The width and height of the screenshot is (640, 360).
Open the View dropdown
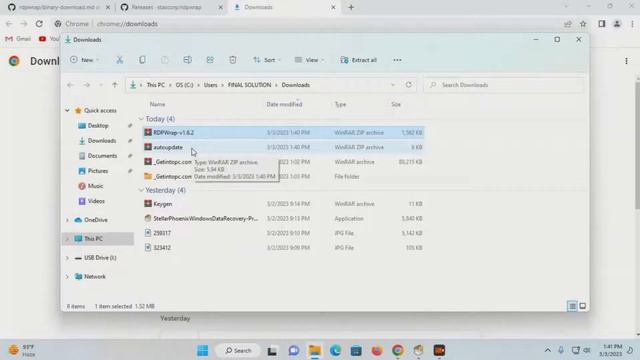tap(309, 60)
